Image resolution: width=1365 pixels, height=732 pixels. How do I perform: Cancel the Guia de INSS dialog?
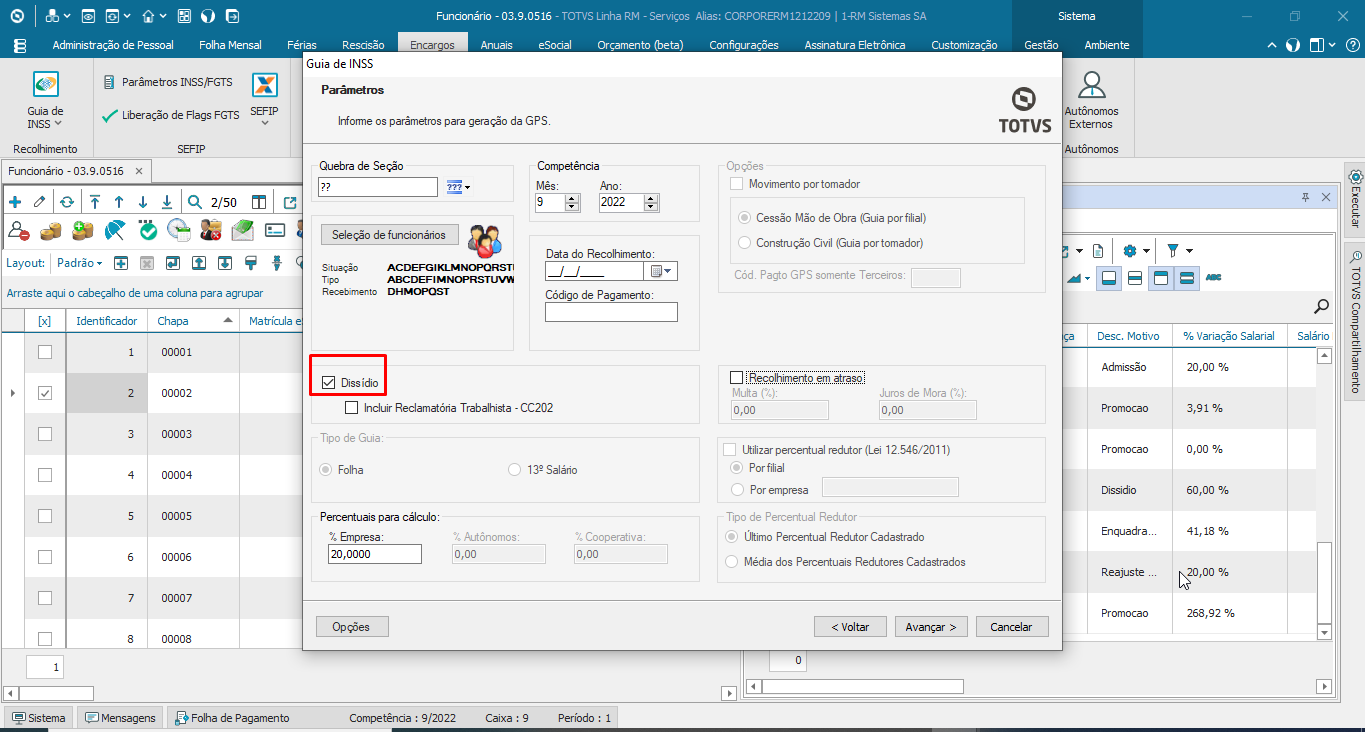(x=1011, y=627)
